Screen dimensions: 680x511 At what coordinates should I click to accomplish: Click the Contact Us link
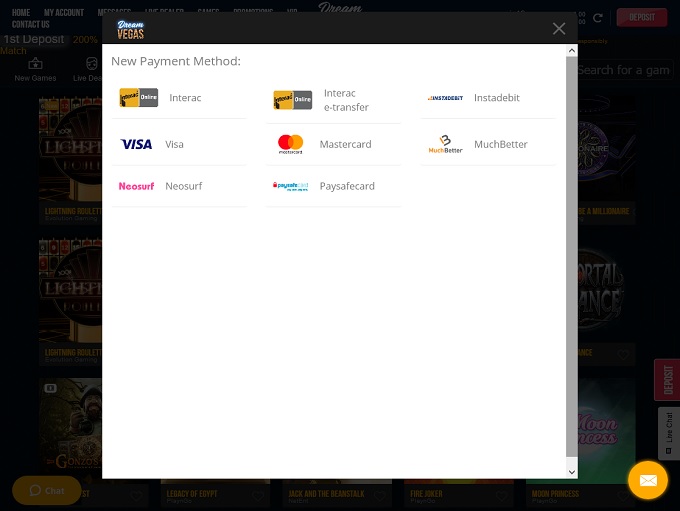click(31, 25)
